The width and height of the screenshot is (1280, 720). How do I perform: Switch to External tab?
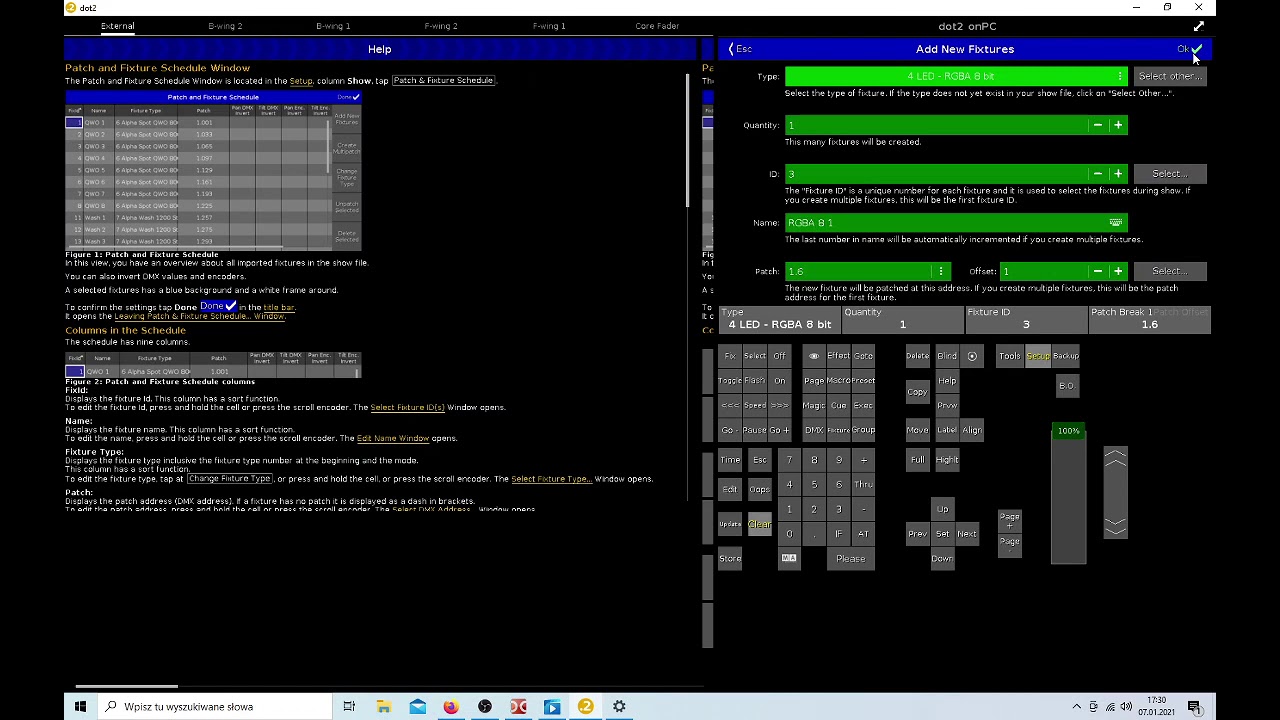(x=117, y=26)
